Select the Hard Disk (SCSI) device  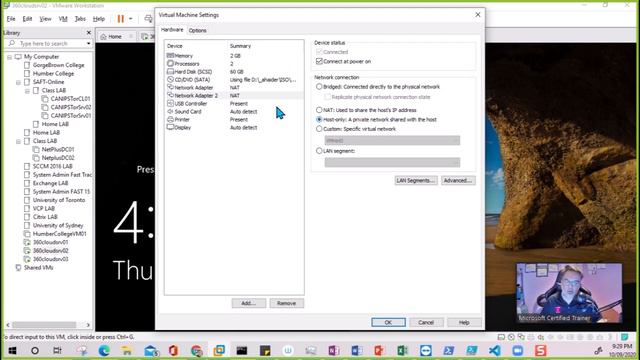point(234,71)
